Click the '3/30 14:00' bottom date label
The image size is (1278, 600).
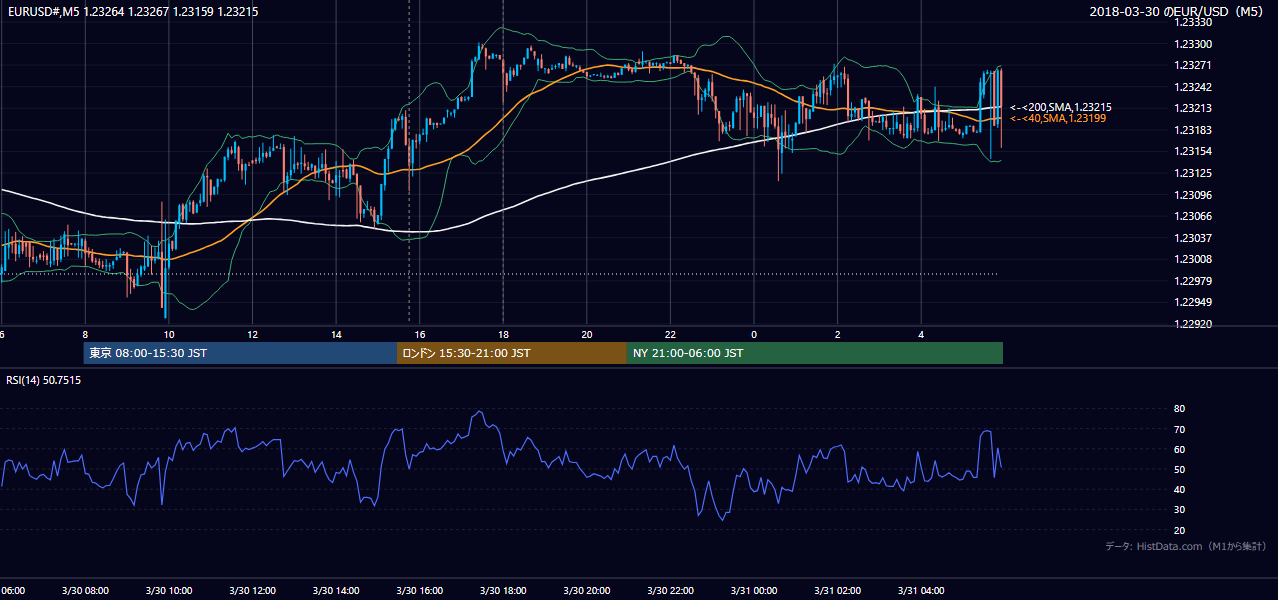point(336,591)
